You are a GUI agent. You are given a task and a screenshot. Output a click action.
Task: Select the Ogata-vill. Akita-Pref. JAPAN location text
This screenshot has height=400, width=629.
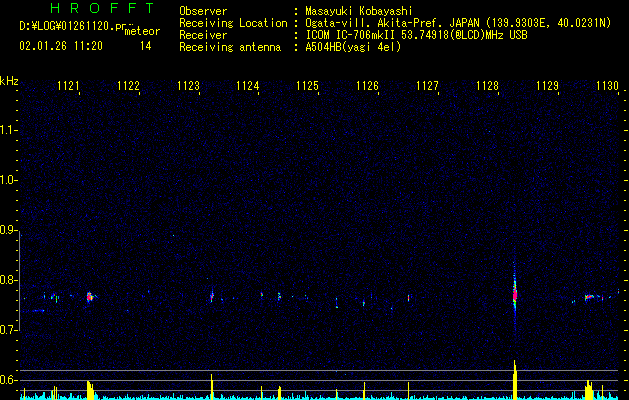[x=458, y=23]
